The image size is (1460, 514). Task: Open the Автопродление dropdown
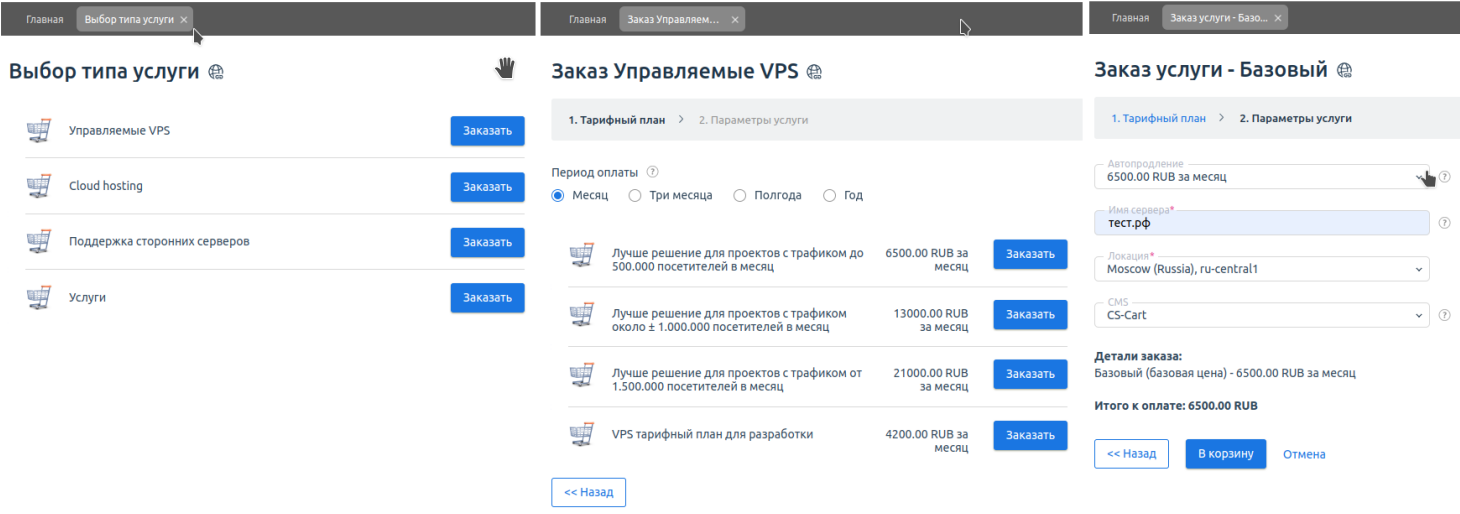tap(1262, 177)
